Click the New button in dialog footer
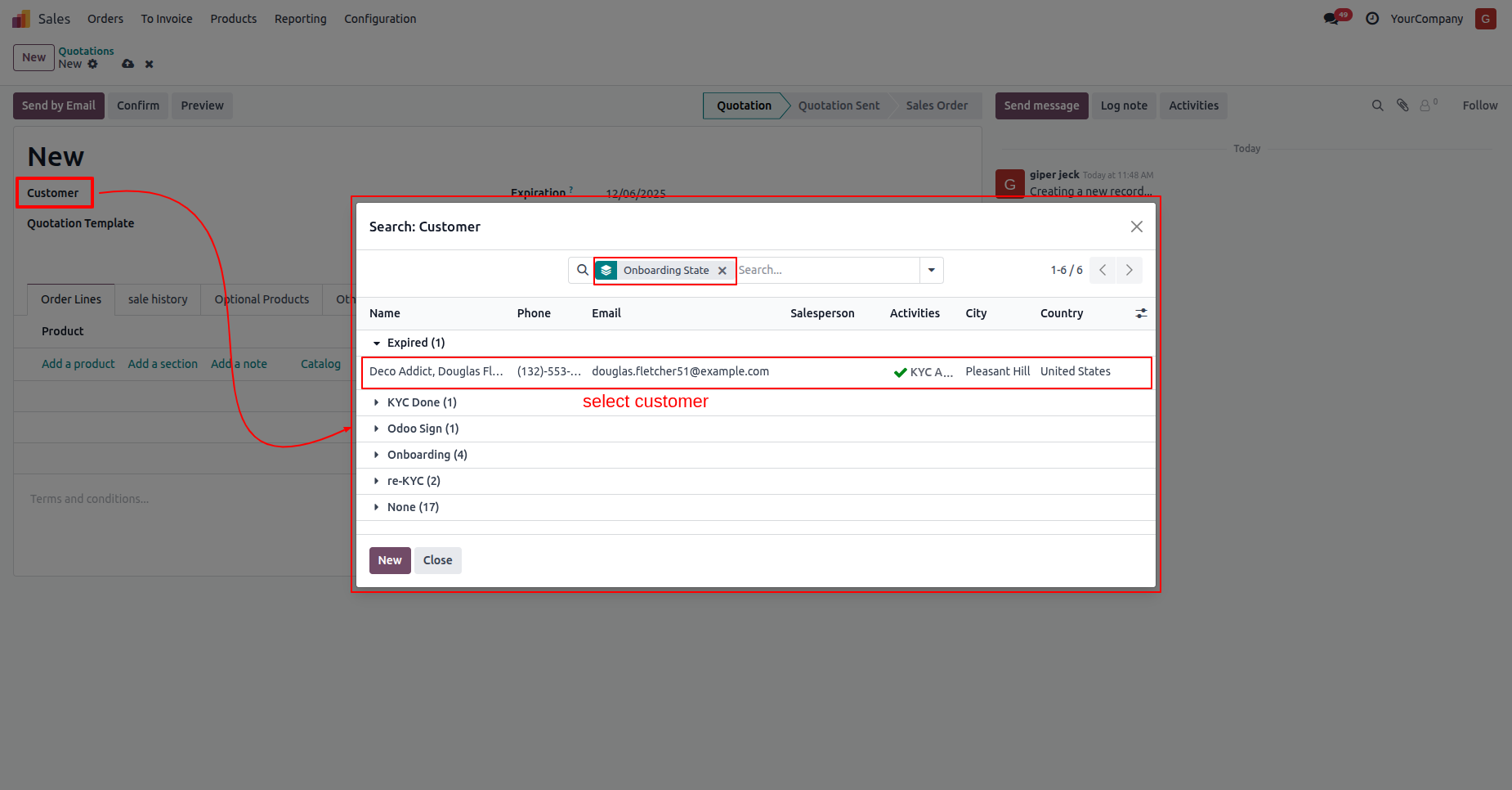This screenshot has height=790, width=1512. pyautogui.click(x=390, y=560)
